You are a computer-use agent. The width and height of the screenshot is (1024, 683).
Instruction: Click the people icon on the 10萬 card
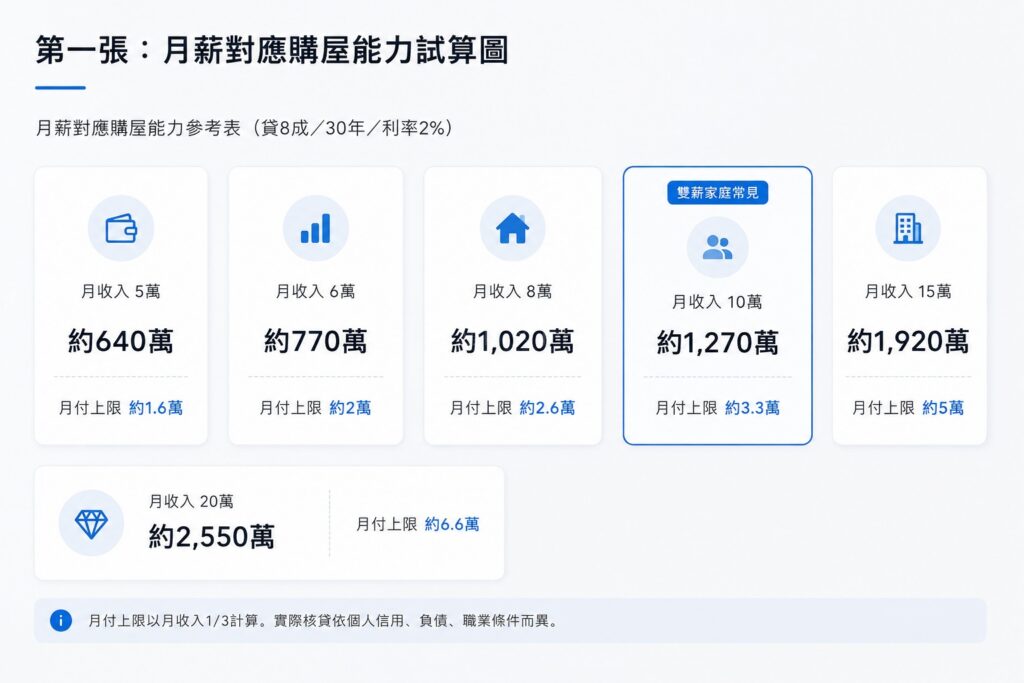pyautogui.click(x=717, y=247)
